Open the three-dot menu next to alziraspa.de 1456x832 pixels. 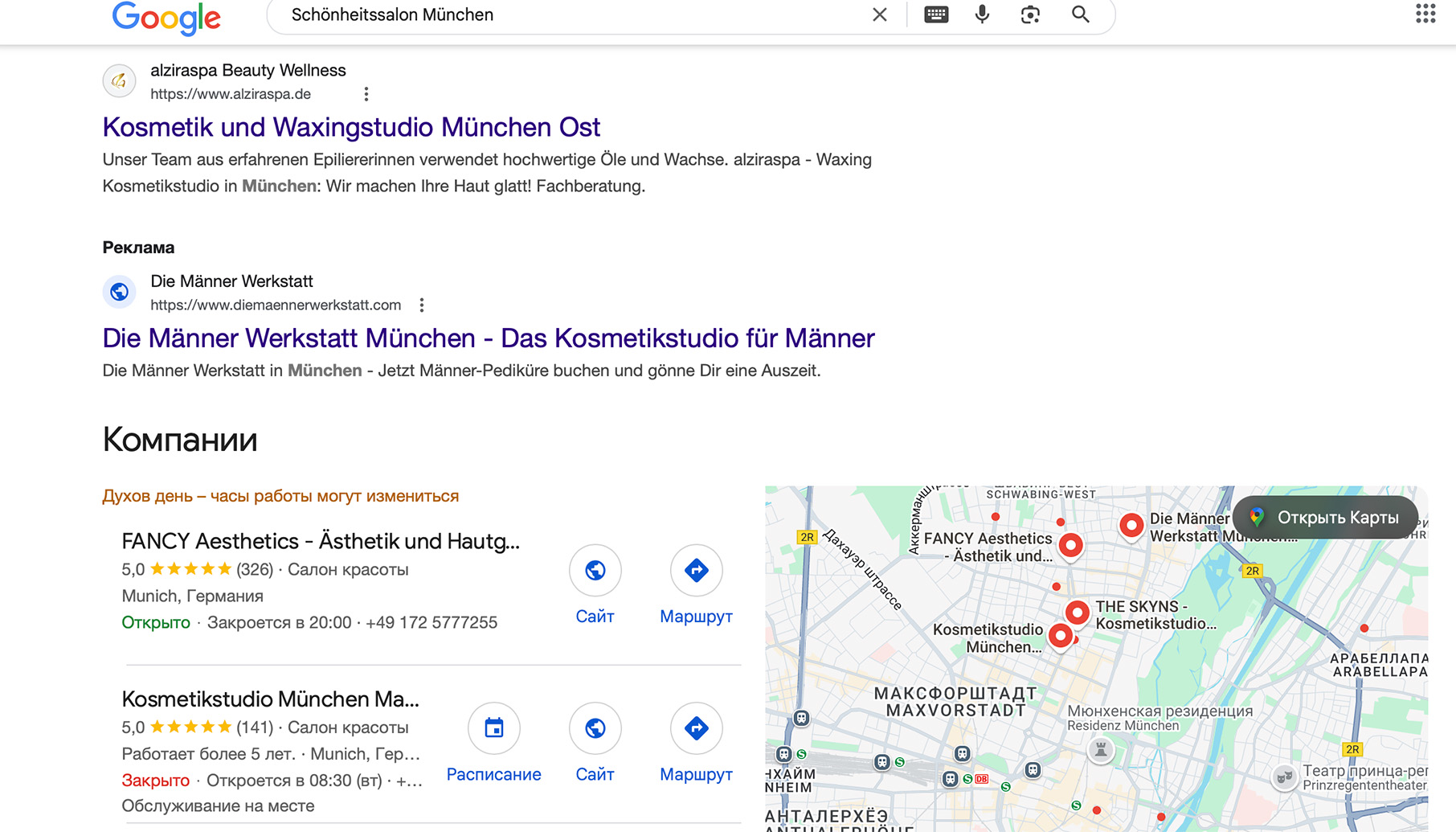pos(366,94)
